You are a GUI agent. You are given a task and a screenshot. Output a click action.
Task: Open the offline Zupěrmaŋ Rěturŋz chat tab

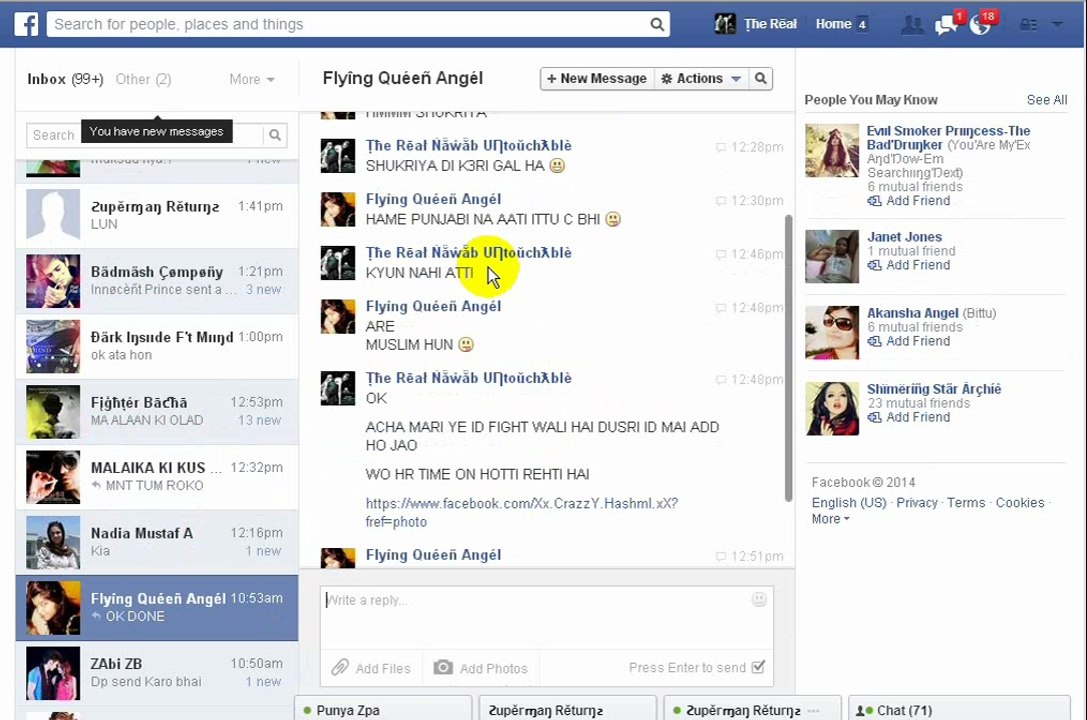point(568,710)
